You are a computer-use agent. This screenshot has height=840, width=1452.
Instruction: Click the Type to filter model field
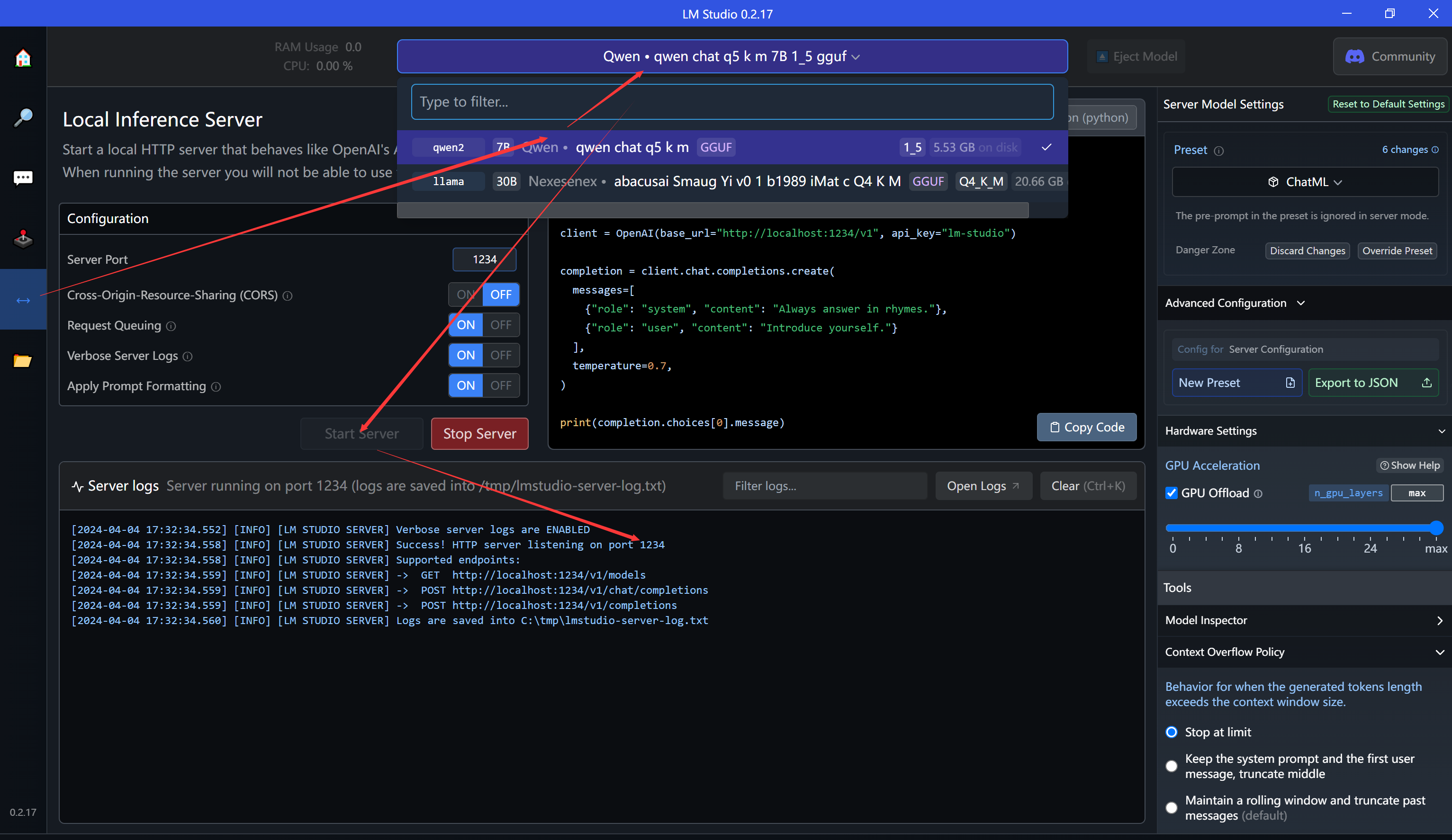(732, 102)
